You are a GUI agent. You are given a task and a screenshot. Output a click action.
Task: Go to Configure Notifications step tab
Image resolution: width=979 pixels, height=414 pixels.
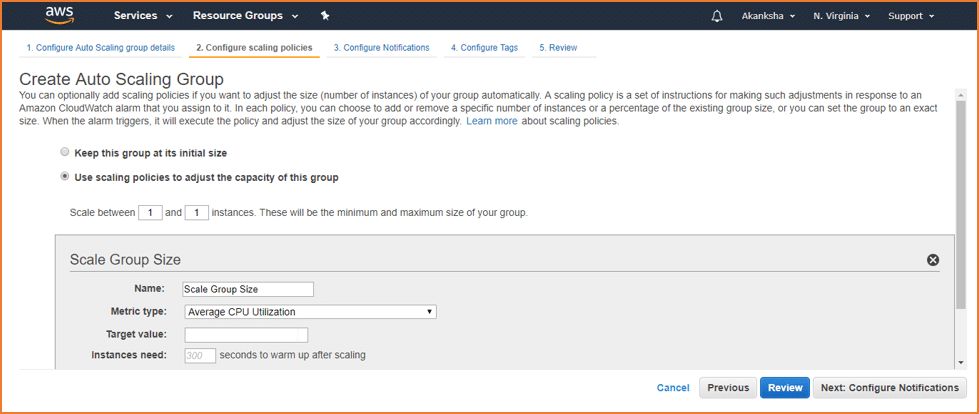[381, 47]
